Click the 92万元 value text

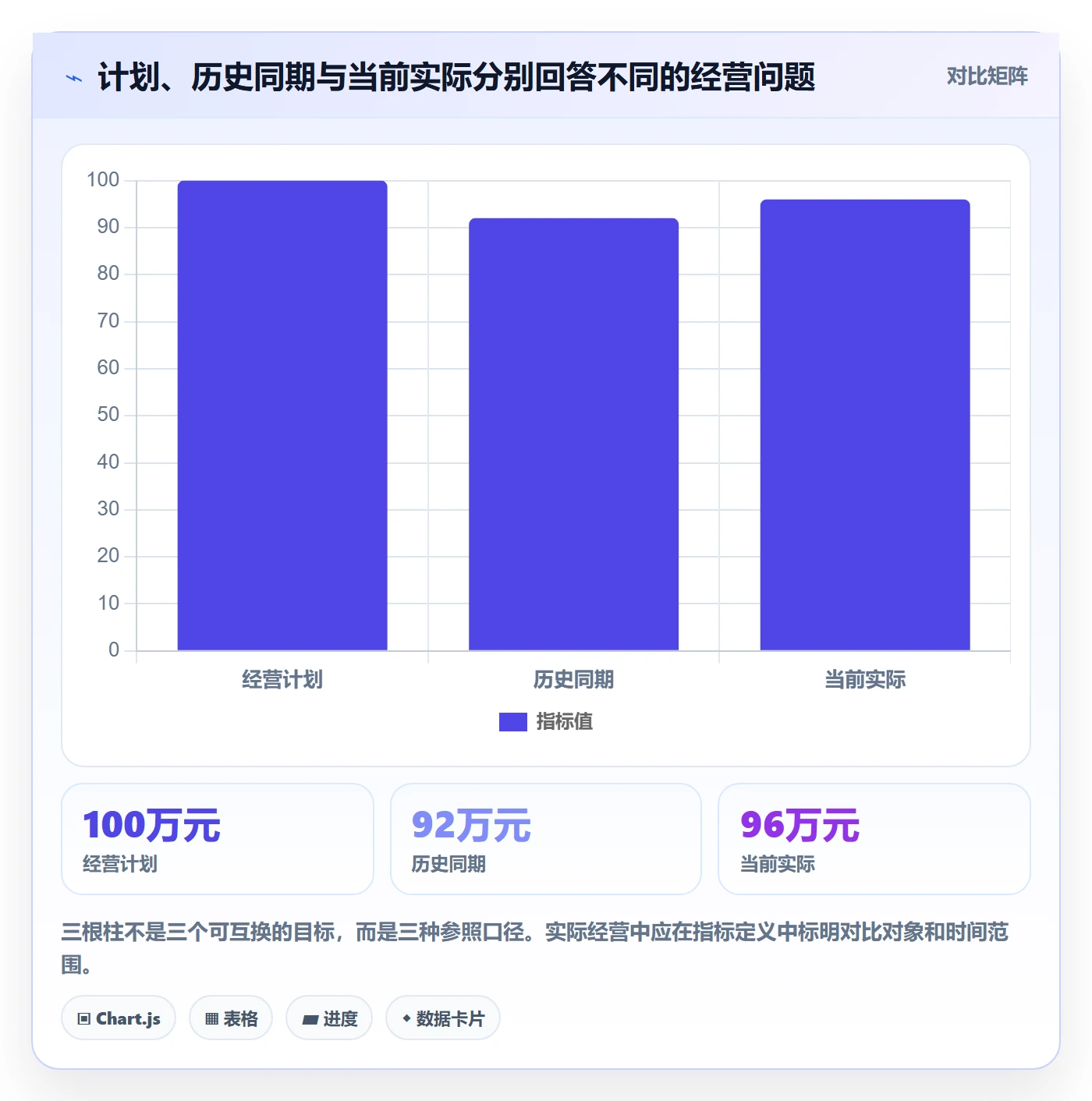point(471,825)
